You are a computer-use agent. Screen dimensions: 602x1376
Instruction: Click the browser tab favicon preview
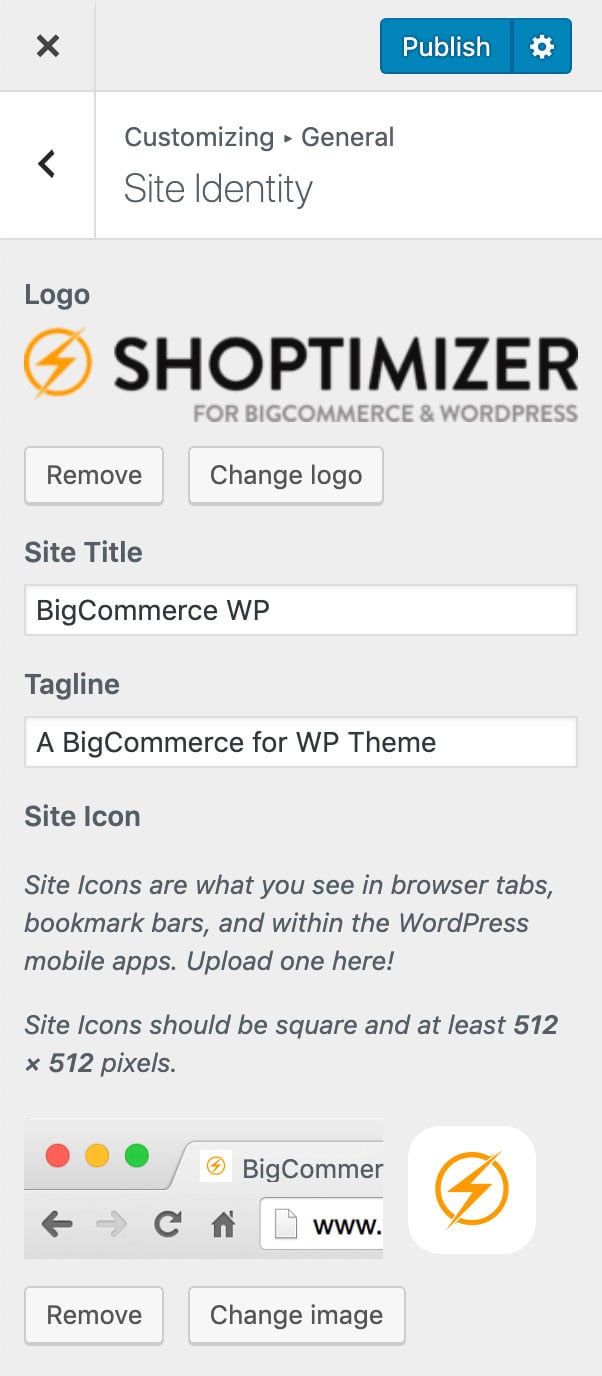(x=214, y=1166)
